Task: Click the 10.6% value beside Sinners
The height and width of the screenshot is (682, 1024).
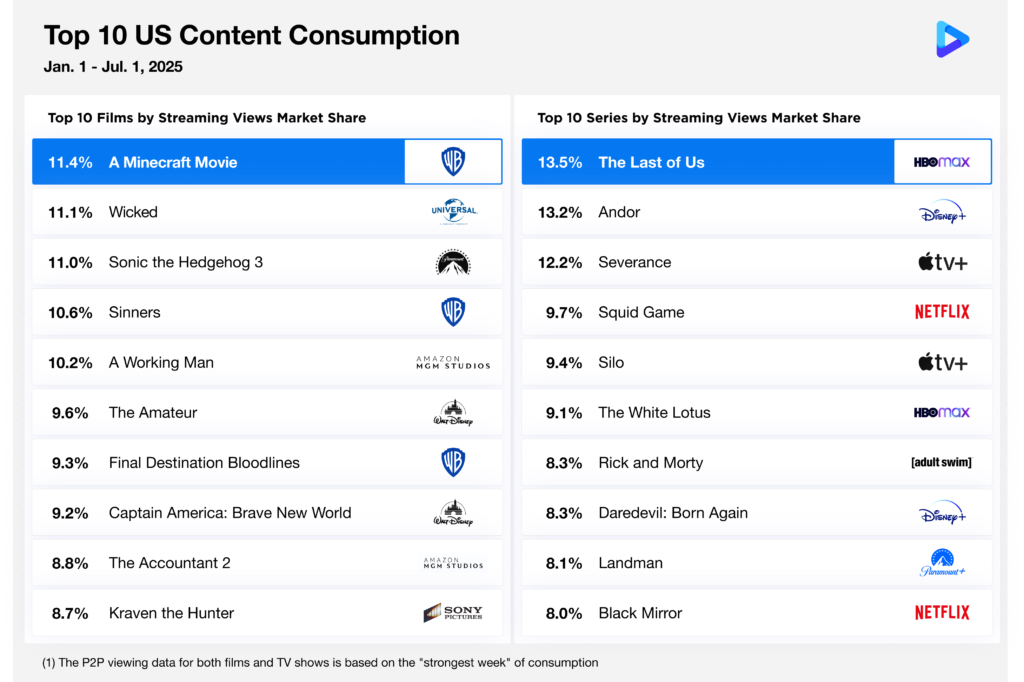Action: (x=71, y=313)
